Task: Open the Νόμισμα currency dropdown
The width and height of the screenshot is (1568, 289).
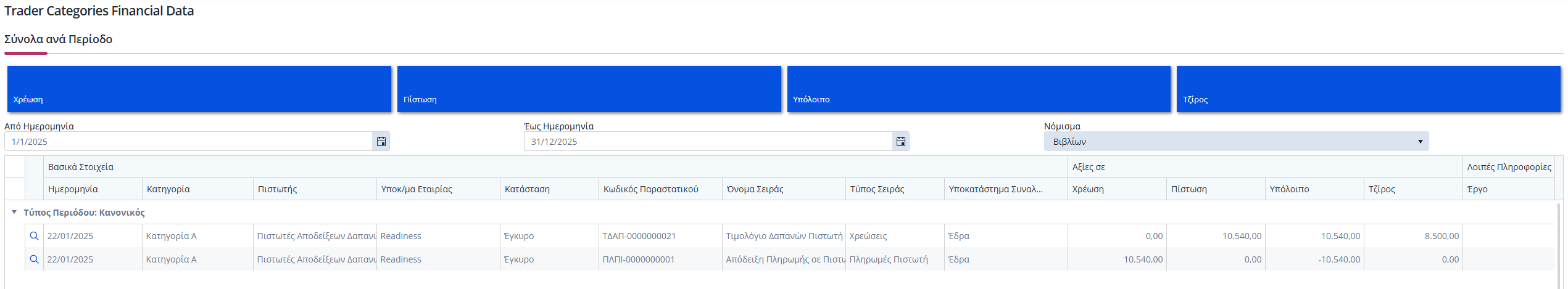Action: [x=1236, y=142]
